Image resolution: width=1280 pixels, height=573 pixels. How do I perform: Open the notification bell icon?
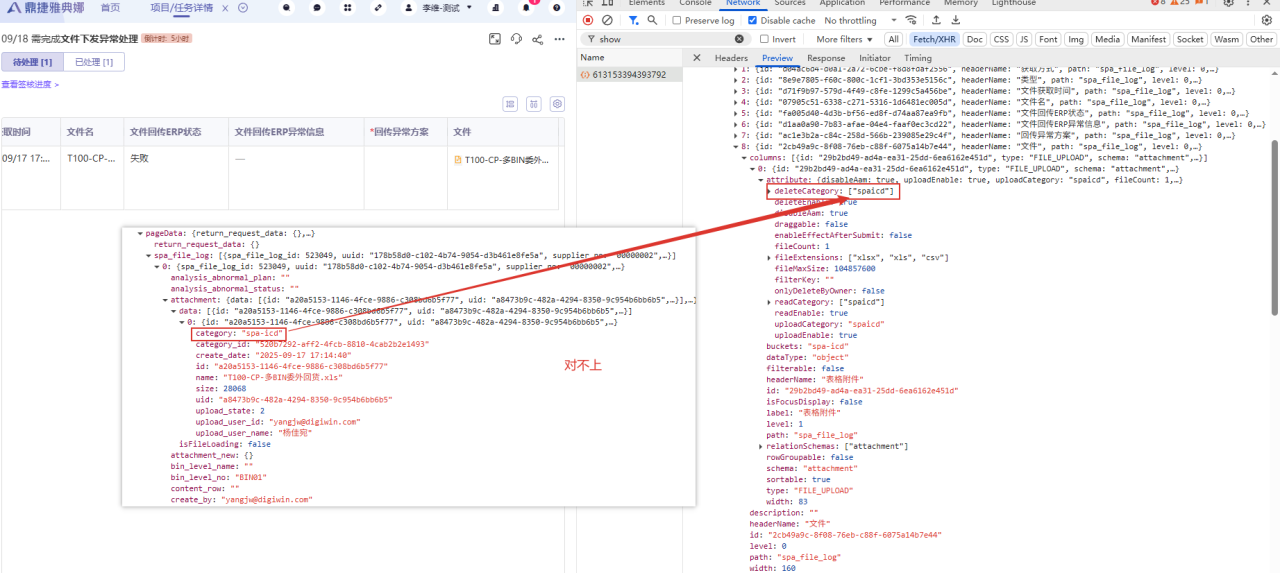tap(527, 7)
